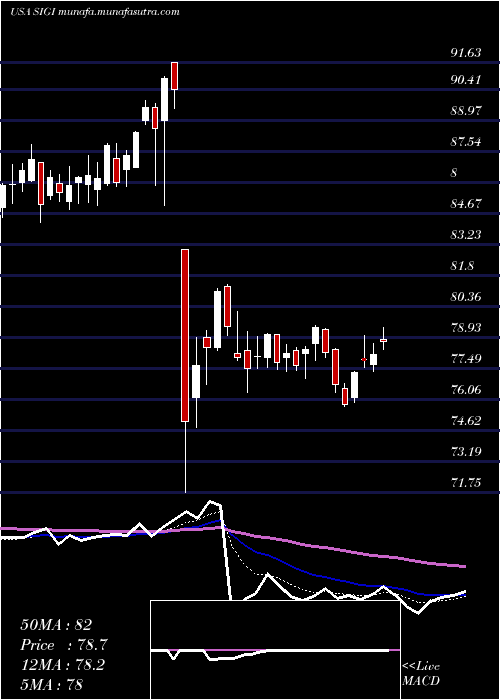Click the 'Price : 78.7' readout
Image resolution: width=500 pixels, height=700 pixels.
64,645
